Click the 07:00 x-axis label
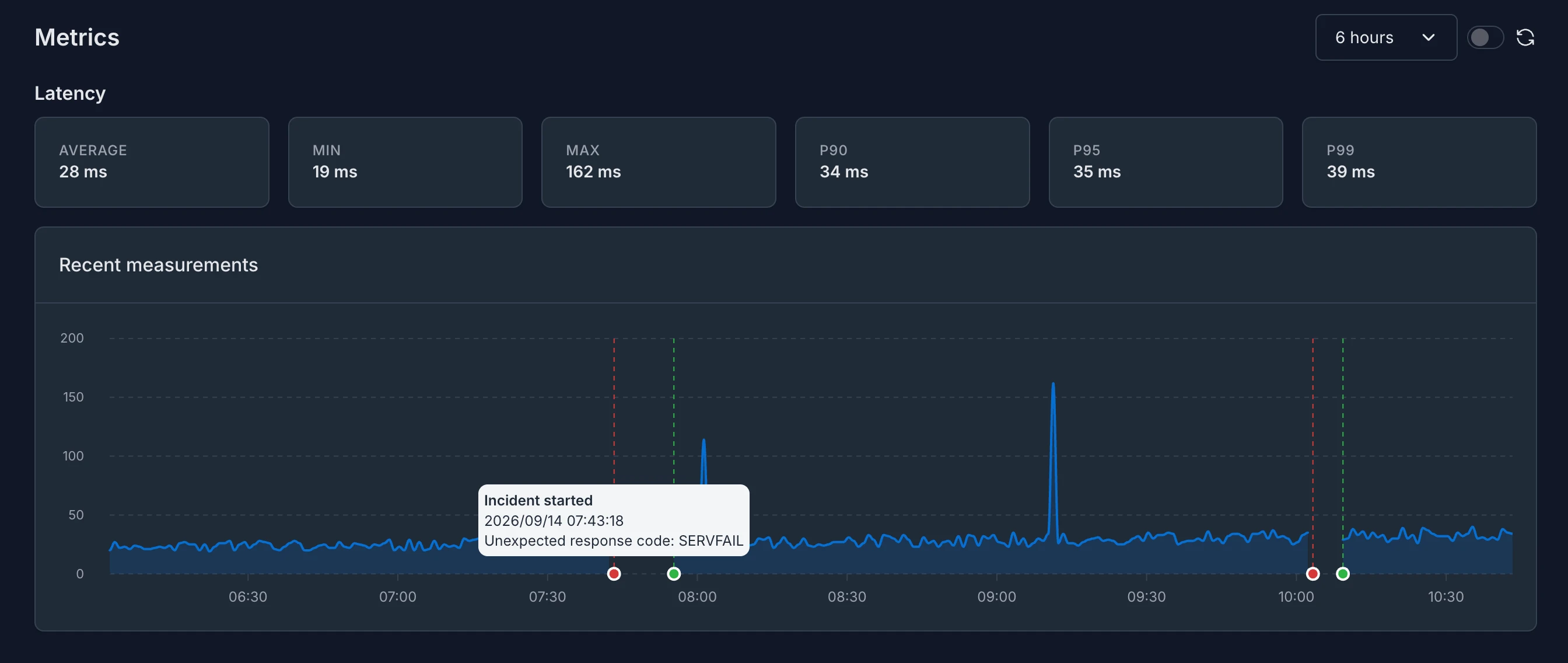This screenshot has width=1568, height=663. click(x=397, y=596)
